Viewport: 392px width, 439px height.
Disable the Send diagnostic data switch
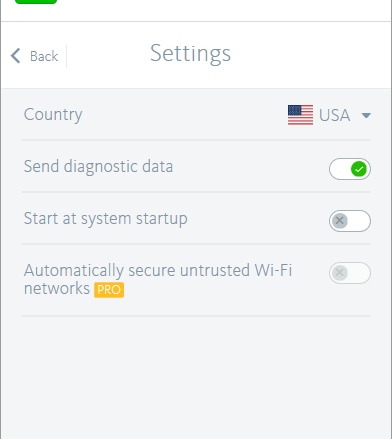coord(350,169)
